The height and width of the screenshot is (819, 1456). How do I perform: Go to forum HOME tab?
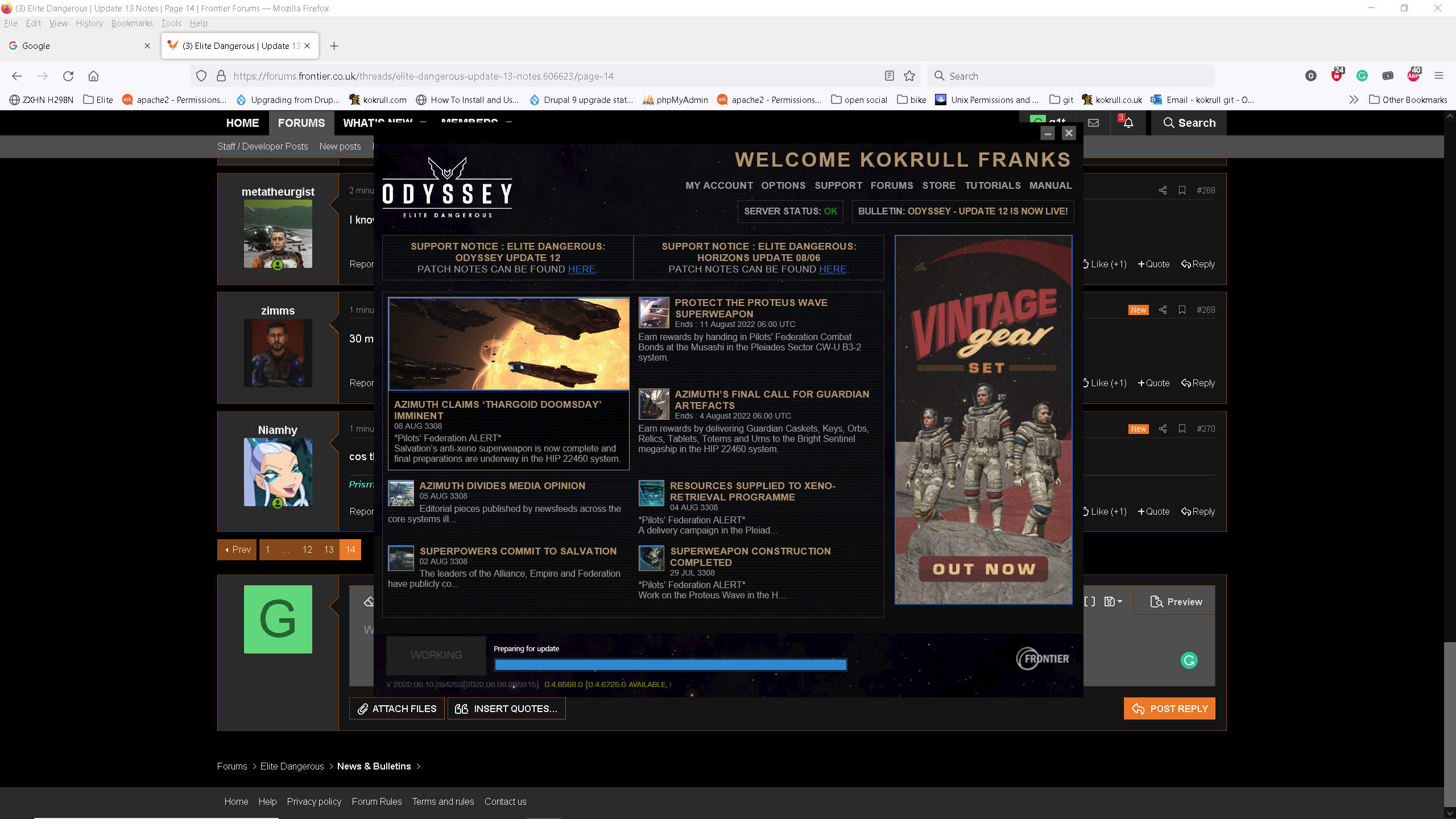pos(242,123)
